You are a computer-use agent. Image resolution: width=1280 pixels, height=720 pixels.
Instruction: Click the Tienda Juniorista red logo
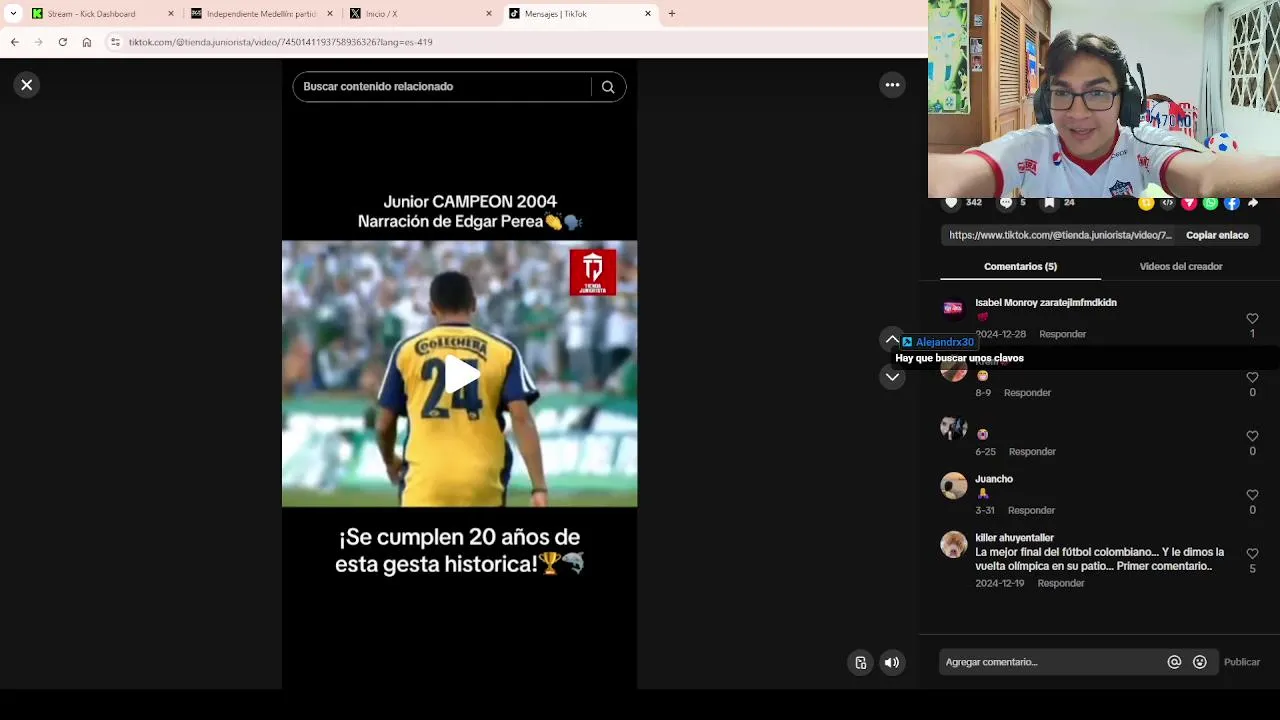(x=593, y=272)
